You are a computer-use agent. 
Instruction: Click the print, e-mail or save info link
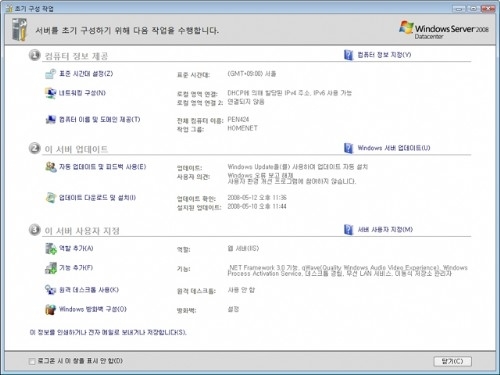point(108,332)
